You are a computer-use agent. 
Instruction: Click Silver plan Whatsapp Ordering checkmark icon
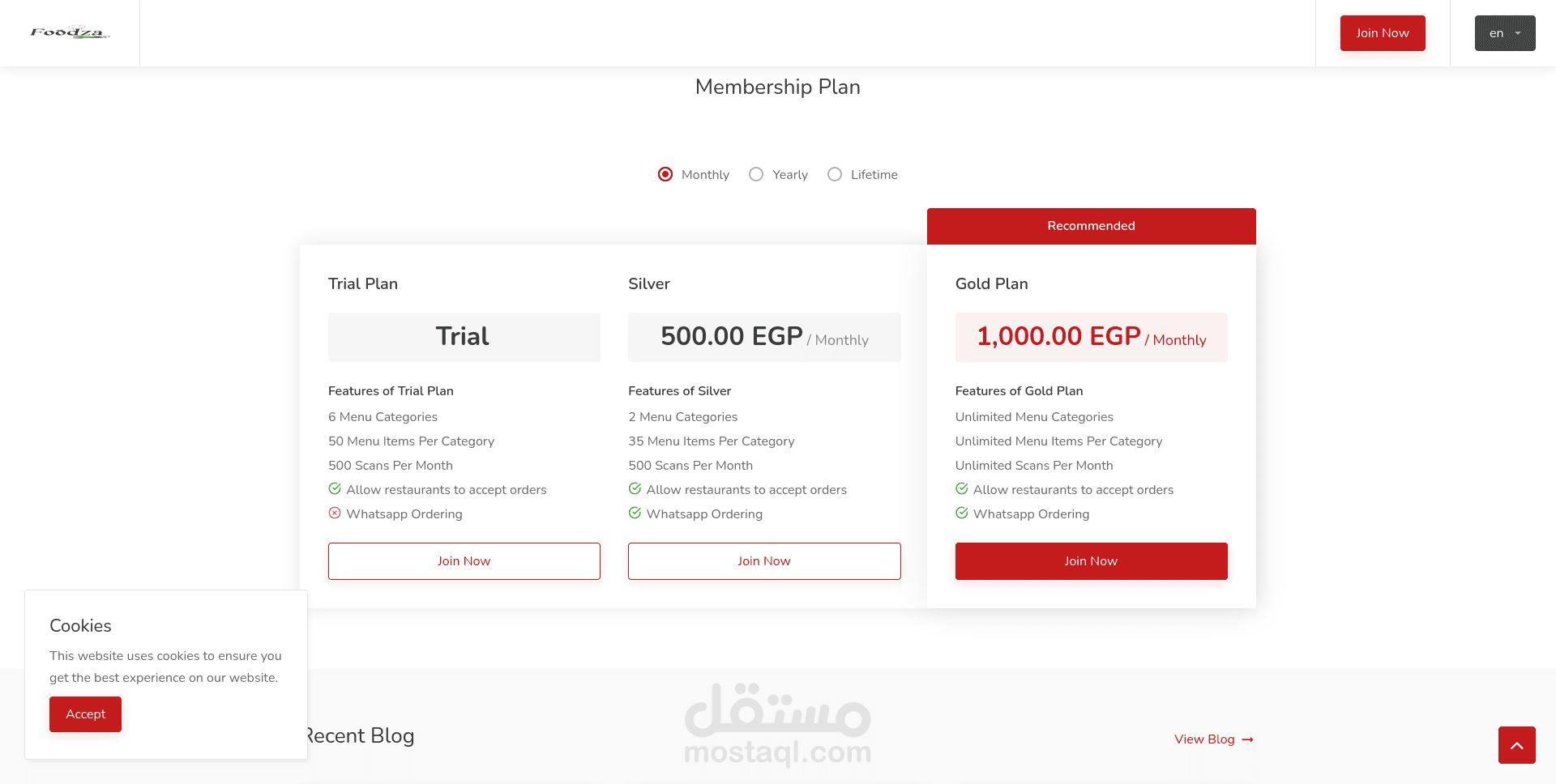click(x=635, y=513)
